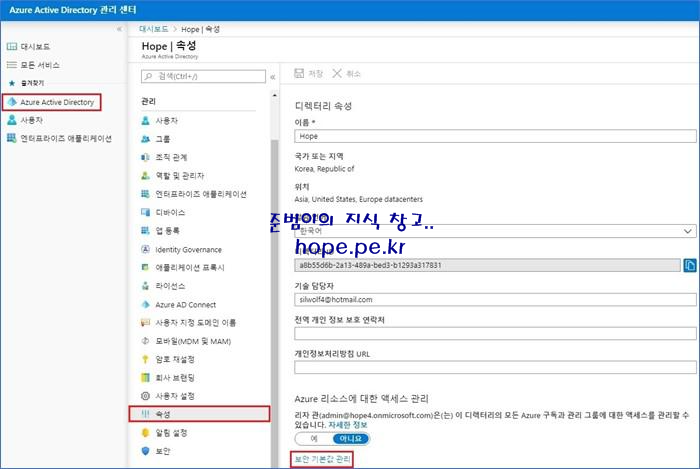Open 사용자 in the 관리 menu
Viewport: 700px width, 469px height.
coord(160,120)
